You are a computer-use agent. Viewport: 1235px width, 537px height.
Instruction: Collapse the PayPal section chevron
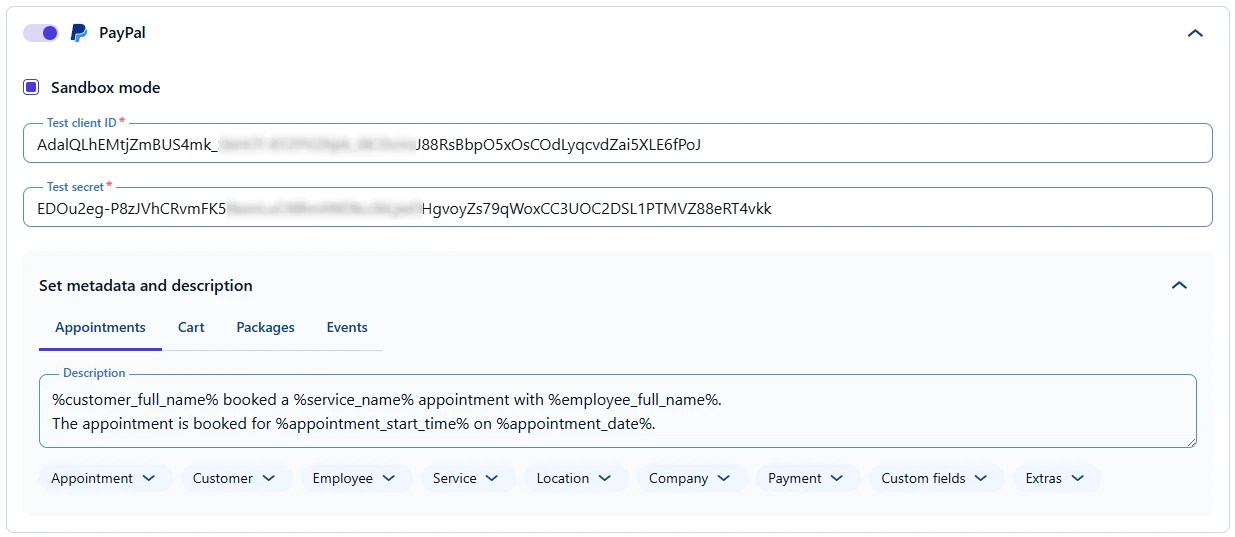(1194, 33)
